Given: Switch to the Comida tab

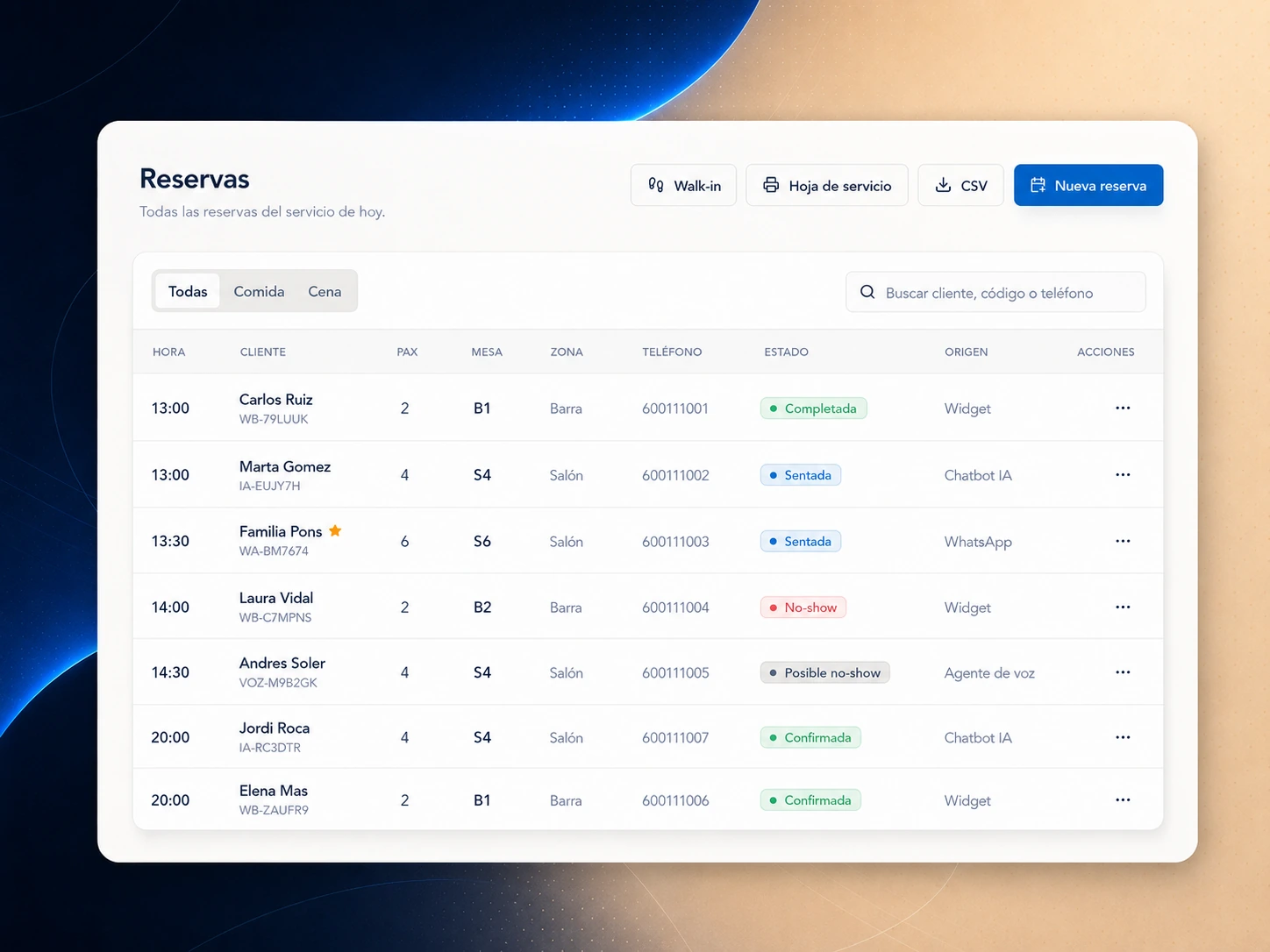Looking at the screenshot, I should (259, 291).
